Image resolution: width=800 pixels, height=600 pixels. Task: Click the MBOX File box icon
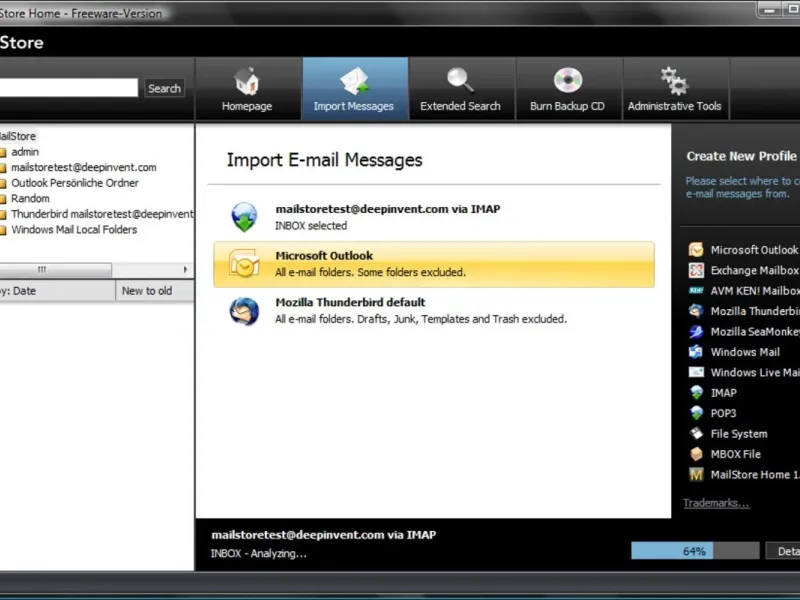point(696,454)
